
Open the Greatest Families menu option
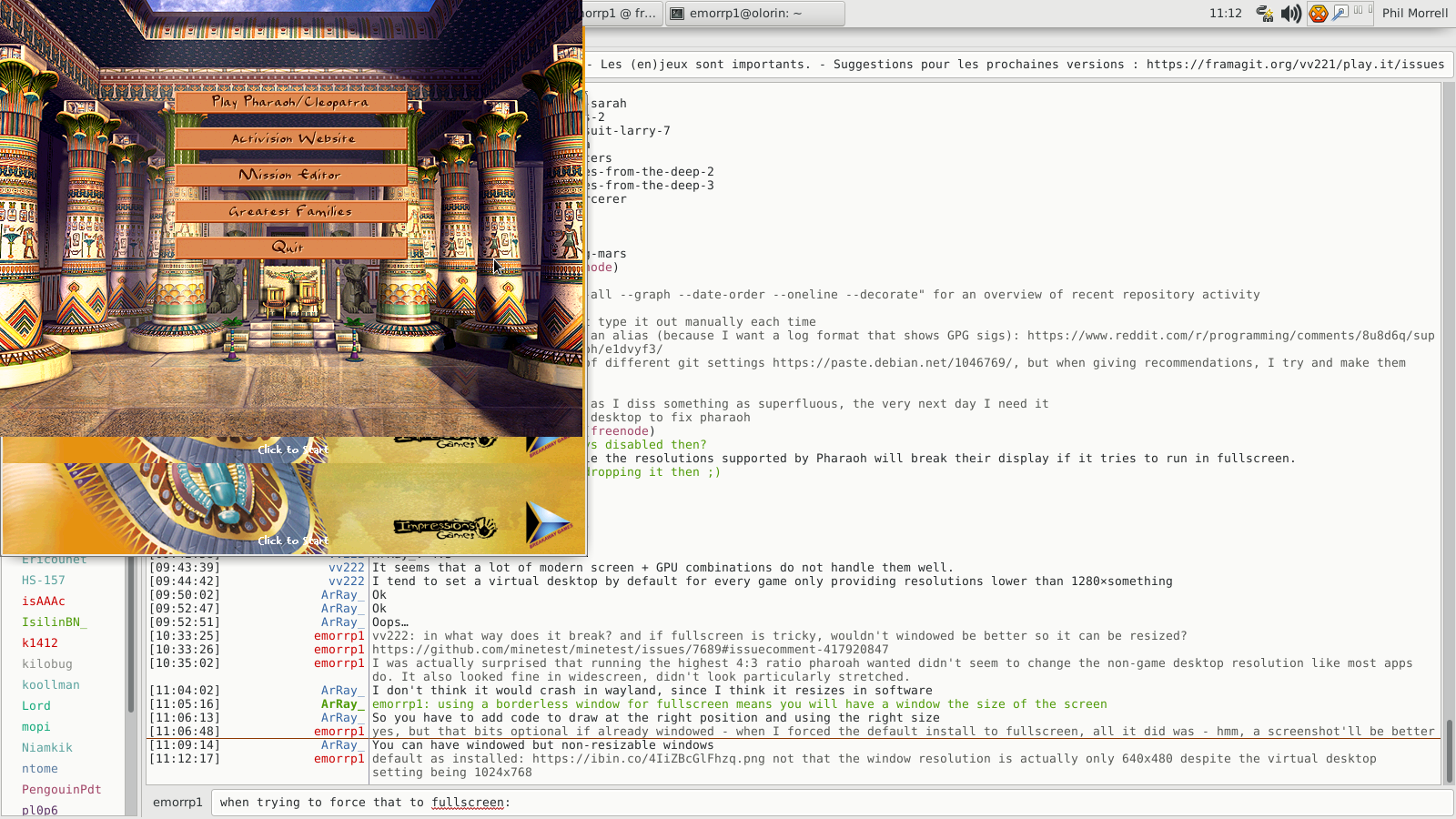[x=290, y=211]
